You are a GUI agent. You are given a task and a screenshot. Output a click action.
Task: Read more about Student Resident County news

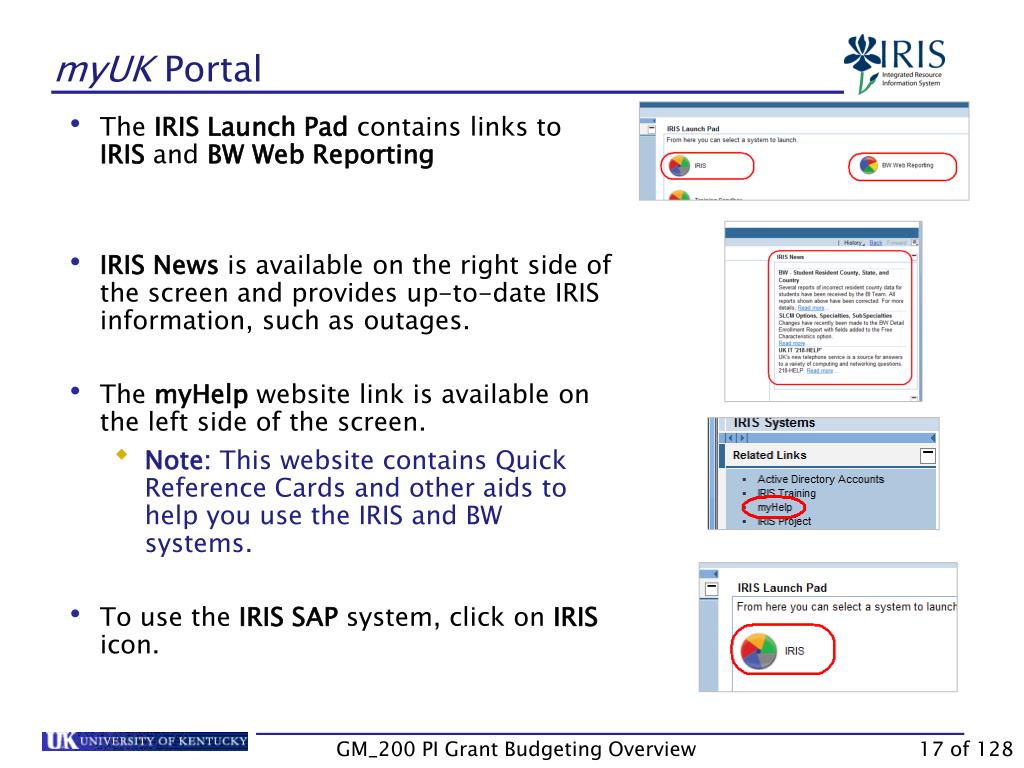point(810,308)
